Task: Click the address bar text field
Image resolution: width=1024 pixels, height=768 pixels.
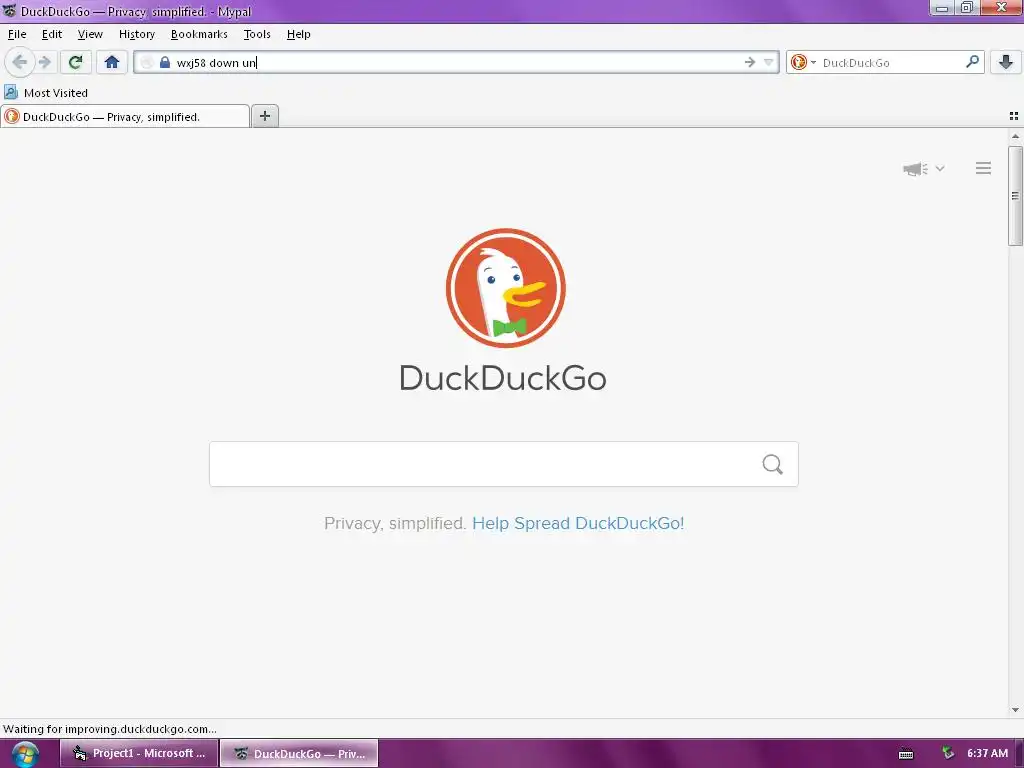Action: pos(457,62)
